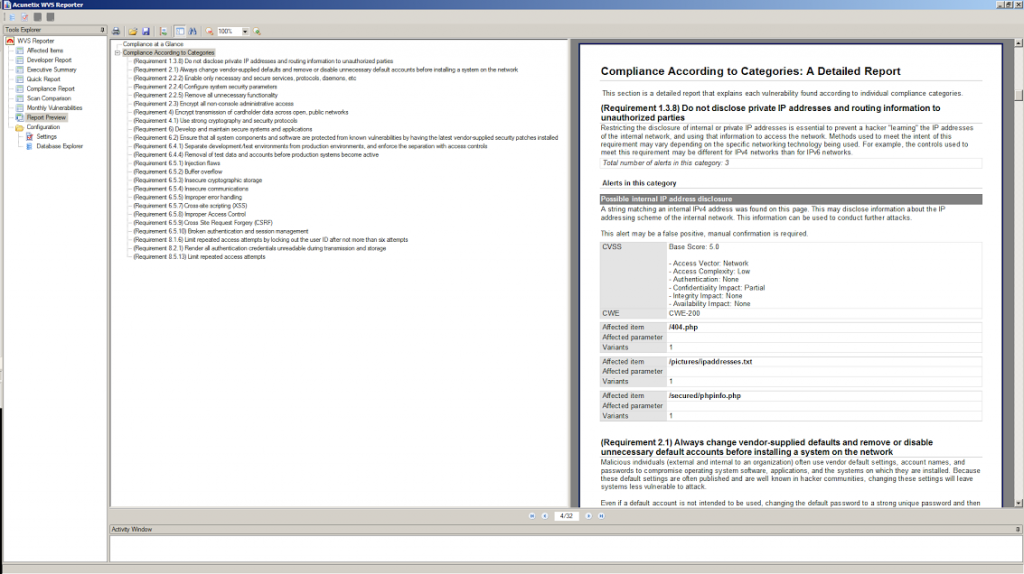
Task: Jump to the last report page
Action: (601, 516)
